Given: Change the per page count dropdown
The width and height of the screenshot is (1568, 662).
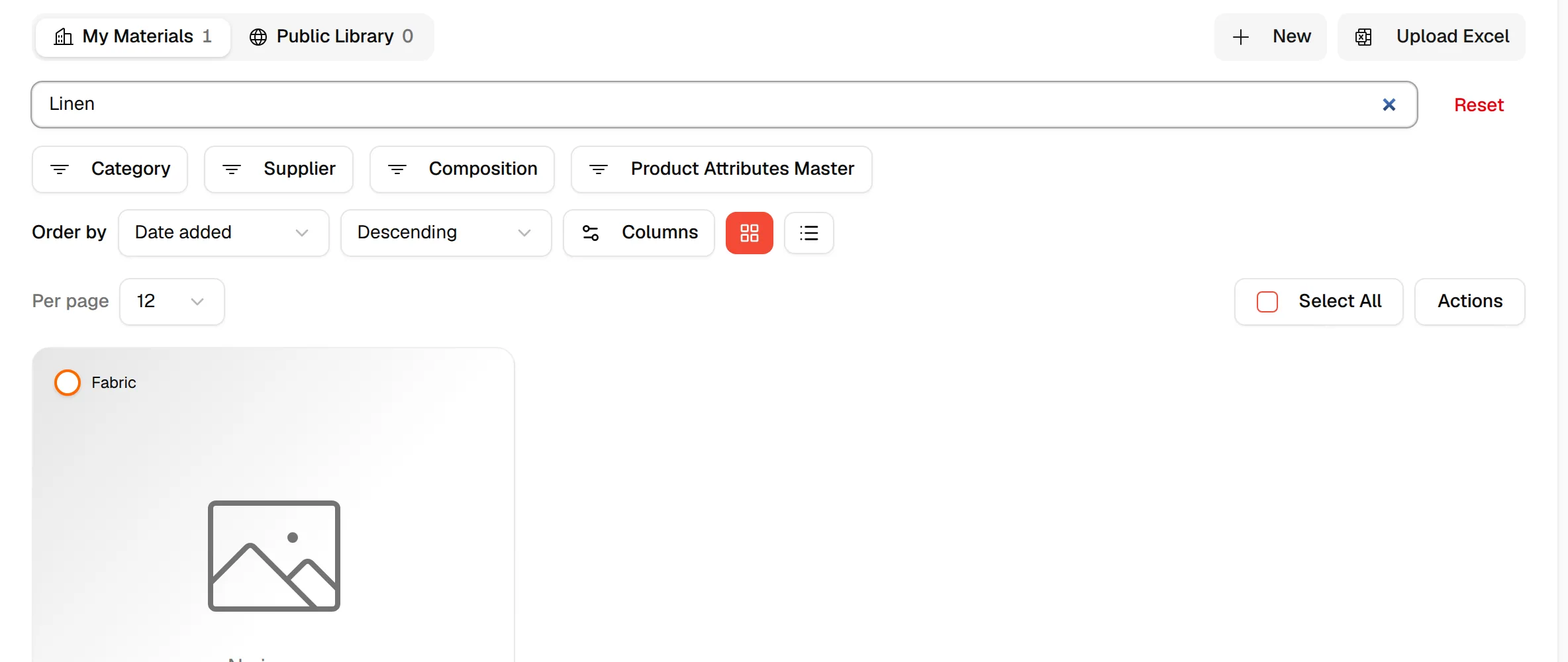Looking at the screenshot, I should click(172, 301).
